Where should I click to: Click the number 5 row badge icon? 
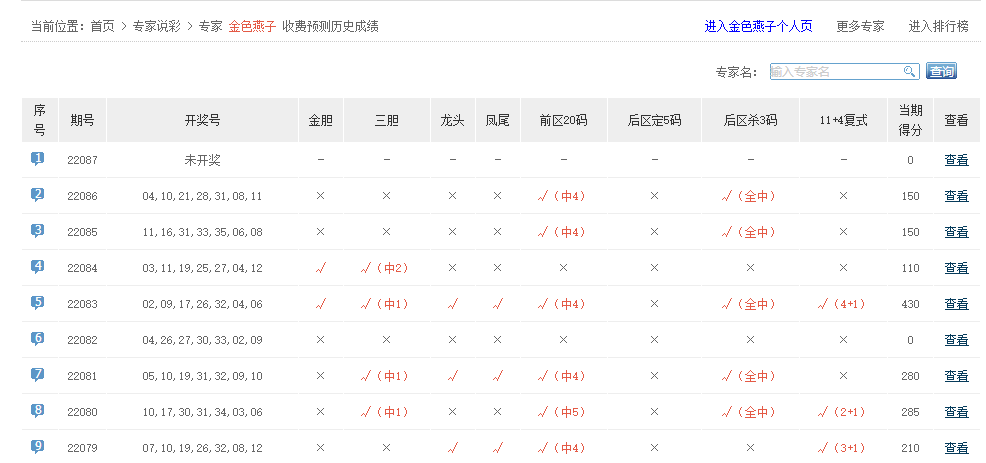[38, 302]
